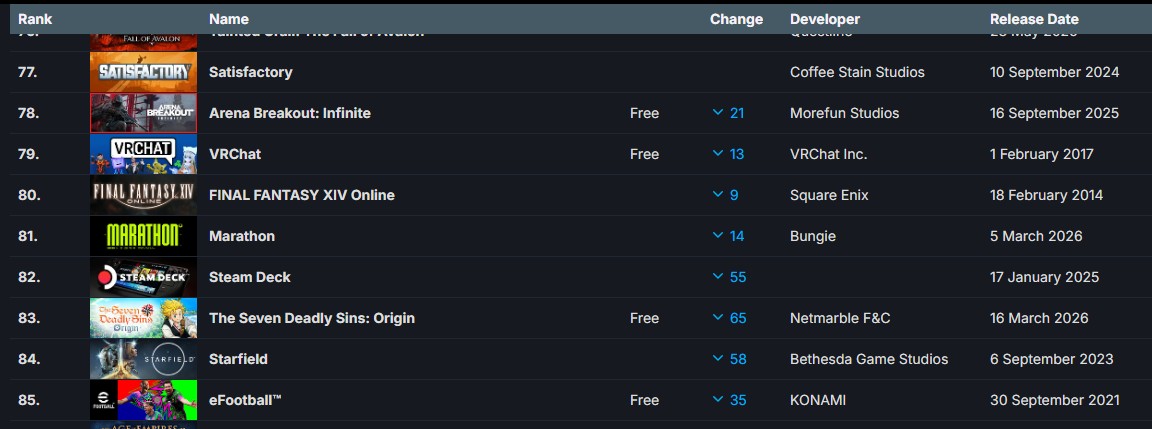Open the Marathon title link
The image size is (1152, 429).
pos(242,237)
